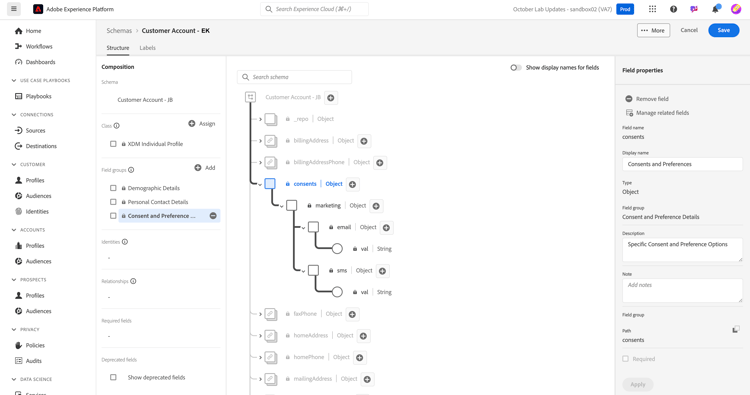Screen dimensions: 750x395
Task: Tick the Required checkbox
Action: click(x=626, y=359)
